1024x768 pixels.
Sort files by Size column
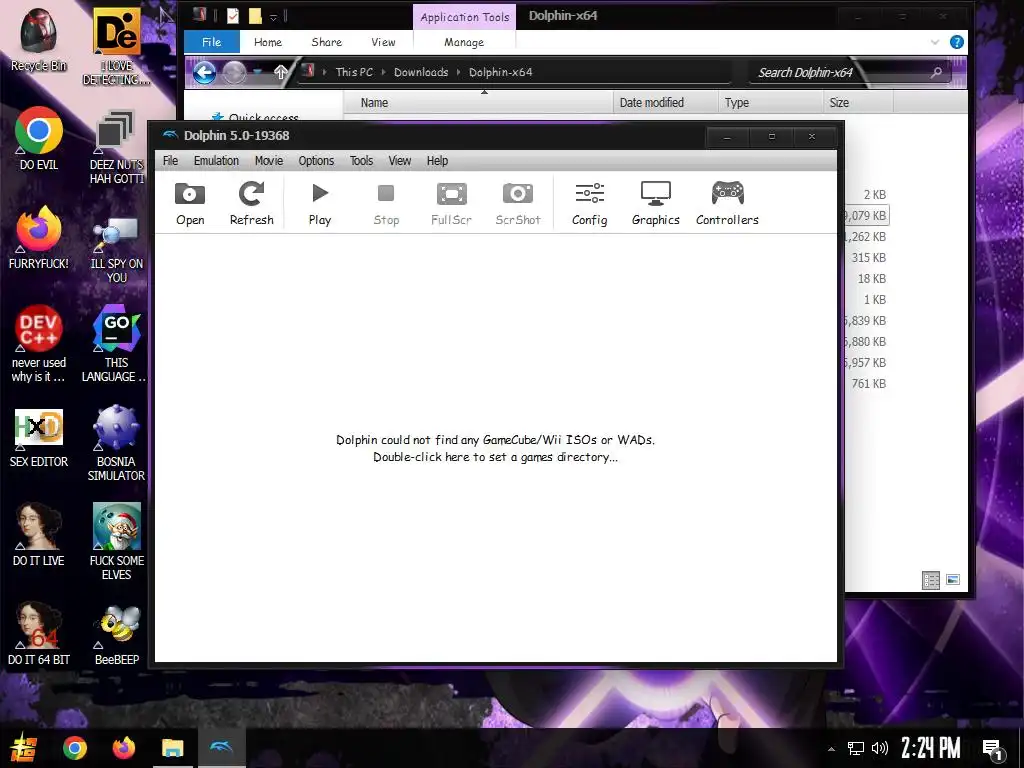click(857, 103)
